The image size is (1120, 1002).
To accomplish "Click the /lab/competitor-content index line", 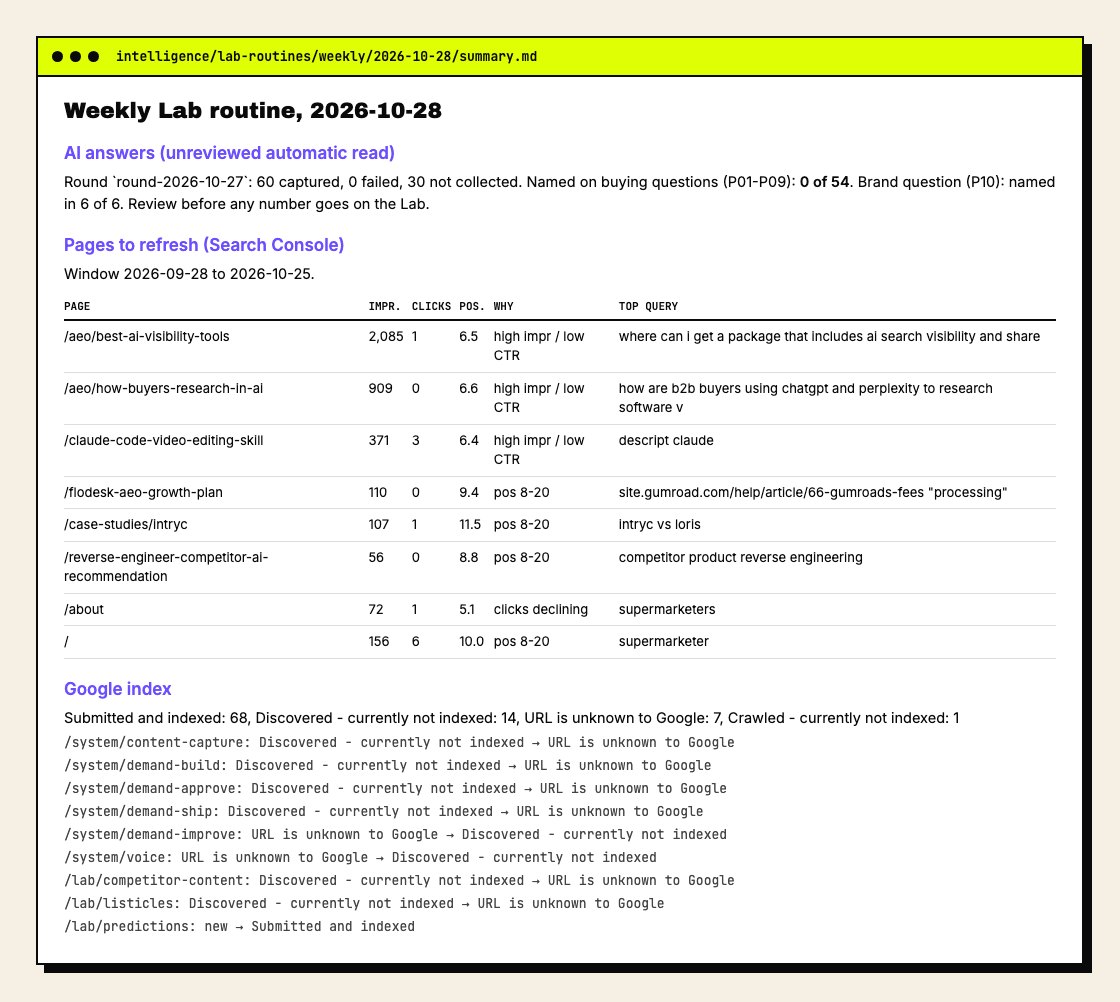I will [x=399, y=881].
